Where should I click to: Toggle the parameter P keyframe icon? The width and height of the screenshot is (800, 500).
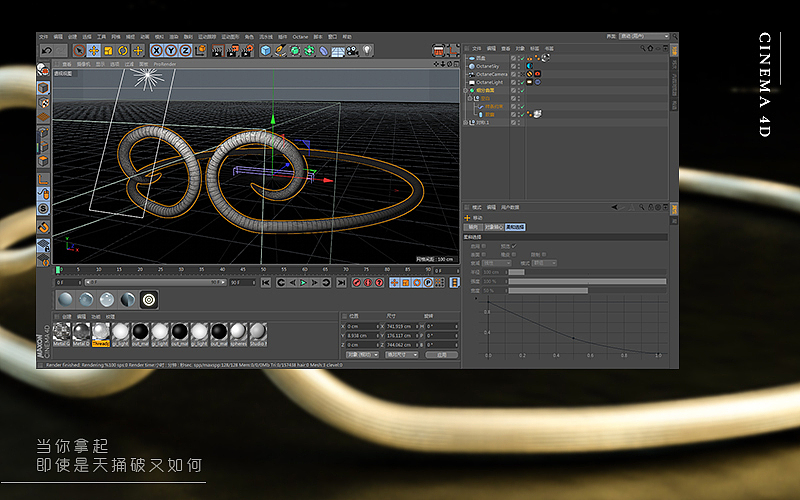point(428,282)
